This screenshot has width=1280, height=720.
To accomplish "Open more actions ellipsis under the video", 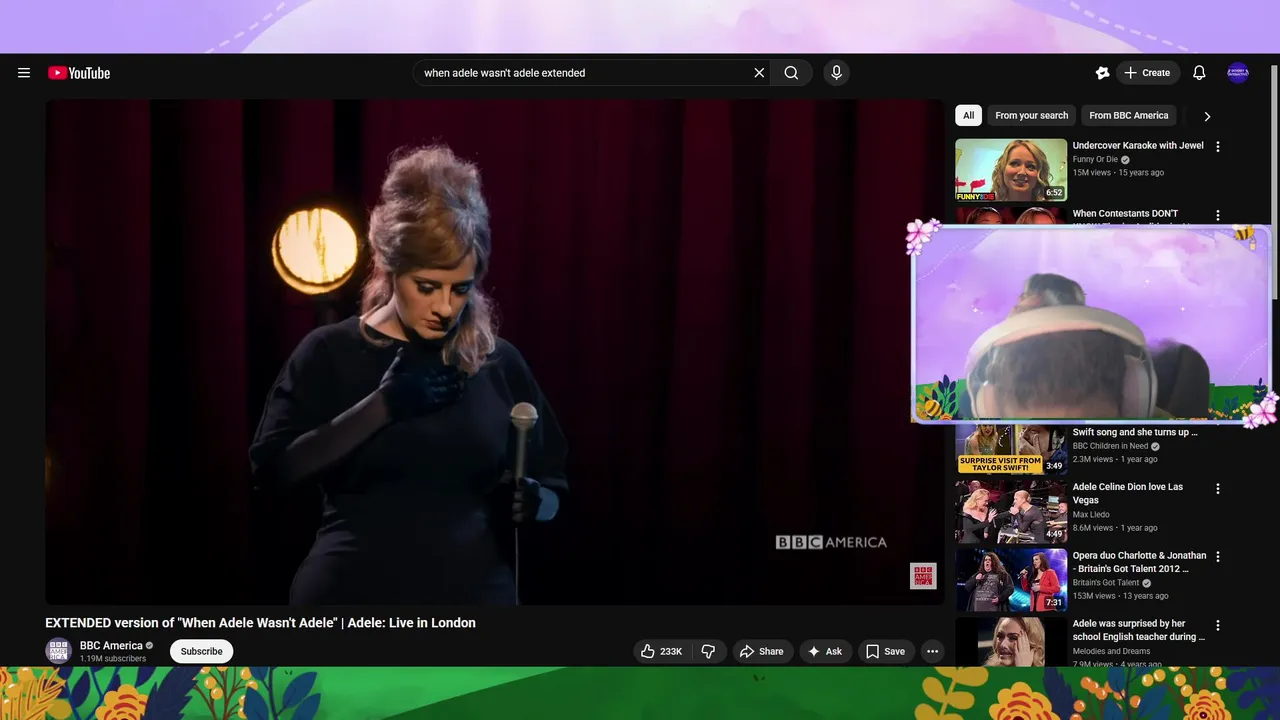I will coord(932,651).
